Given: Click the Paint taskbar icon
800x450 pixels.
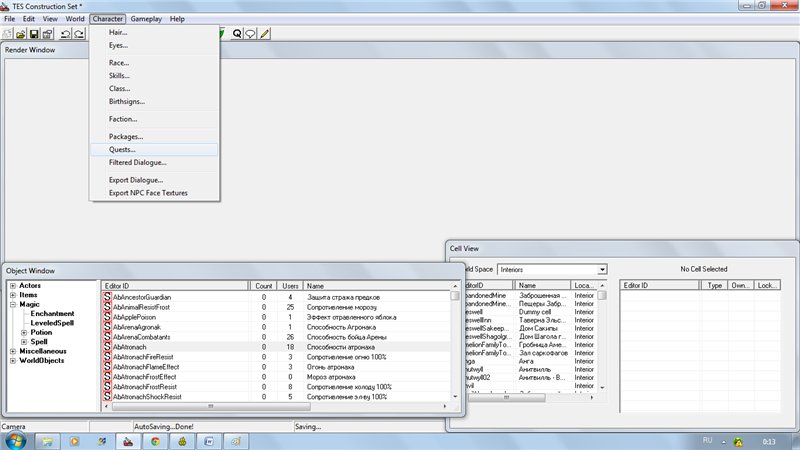Looking at the screenshot, I should [x=236, y=441].
